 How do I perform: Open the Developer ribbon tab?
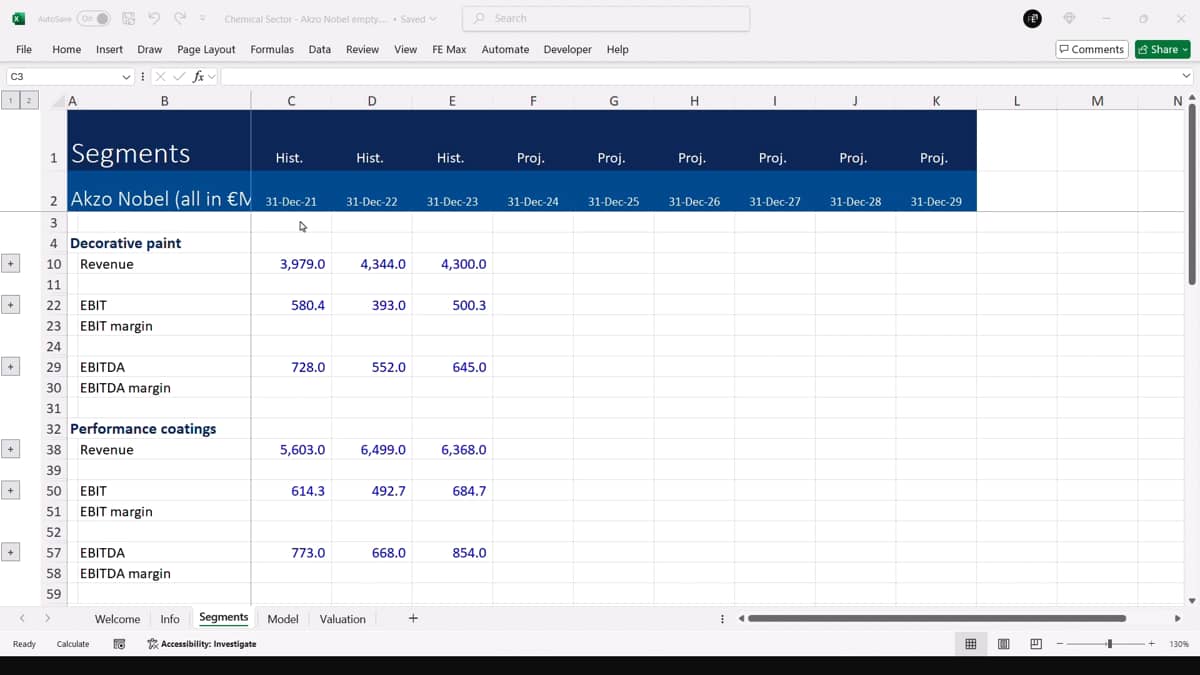point(567,49)
